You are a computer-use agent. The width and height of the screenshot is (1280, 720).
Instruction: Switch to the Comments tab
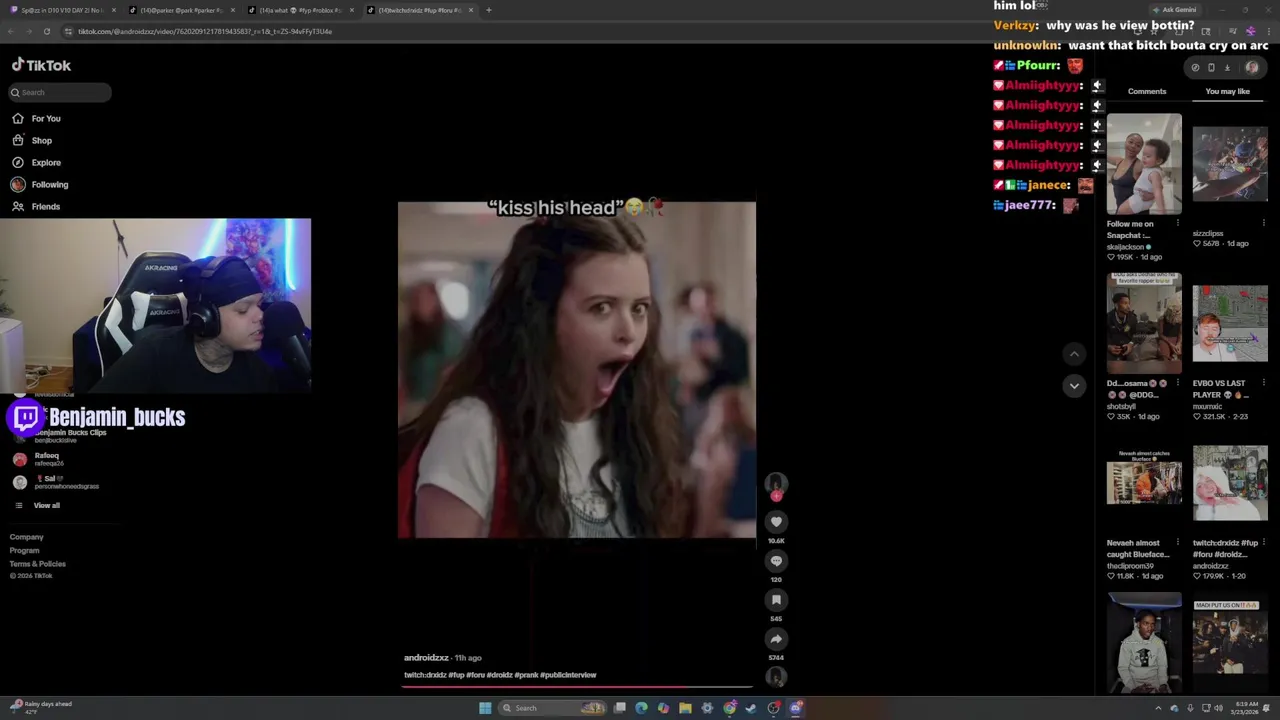click(x=1147, y=91)
